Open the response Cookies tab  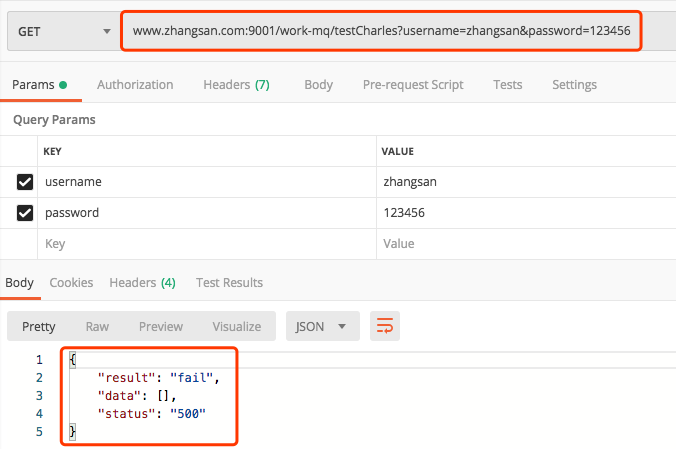(x=71, y=283)
